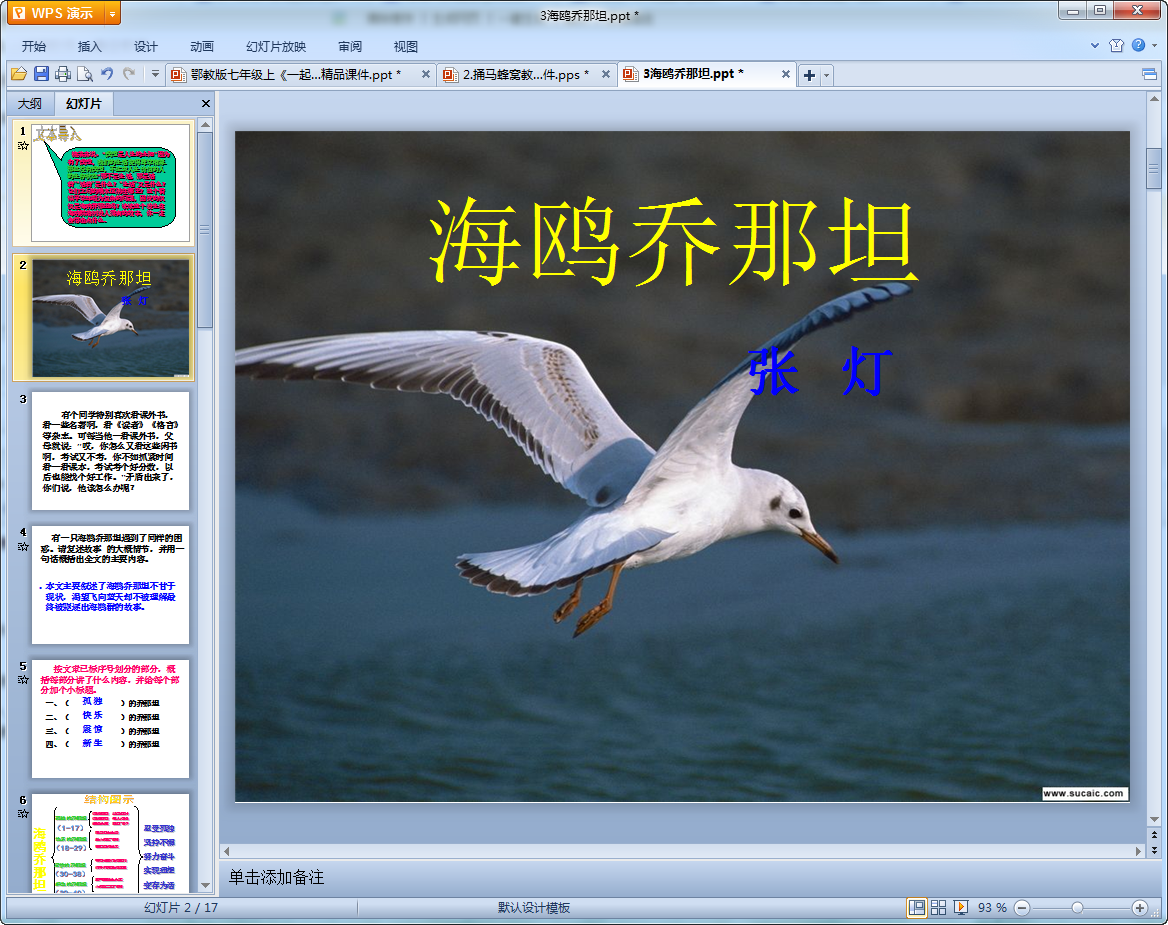Expand the WPS 演示 button dropdown arrow
Image resolution: width=1168 pixels, height=925 pixels.
[112, 13]
